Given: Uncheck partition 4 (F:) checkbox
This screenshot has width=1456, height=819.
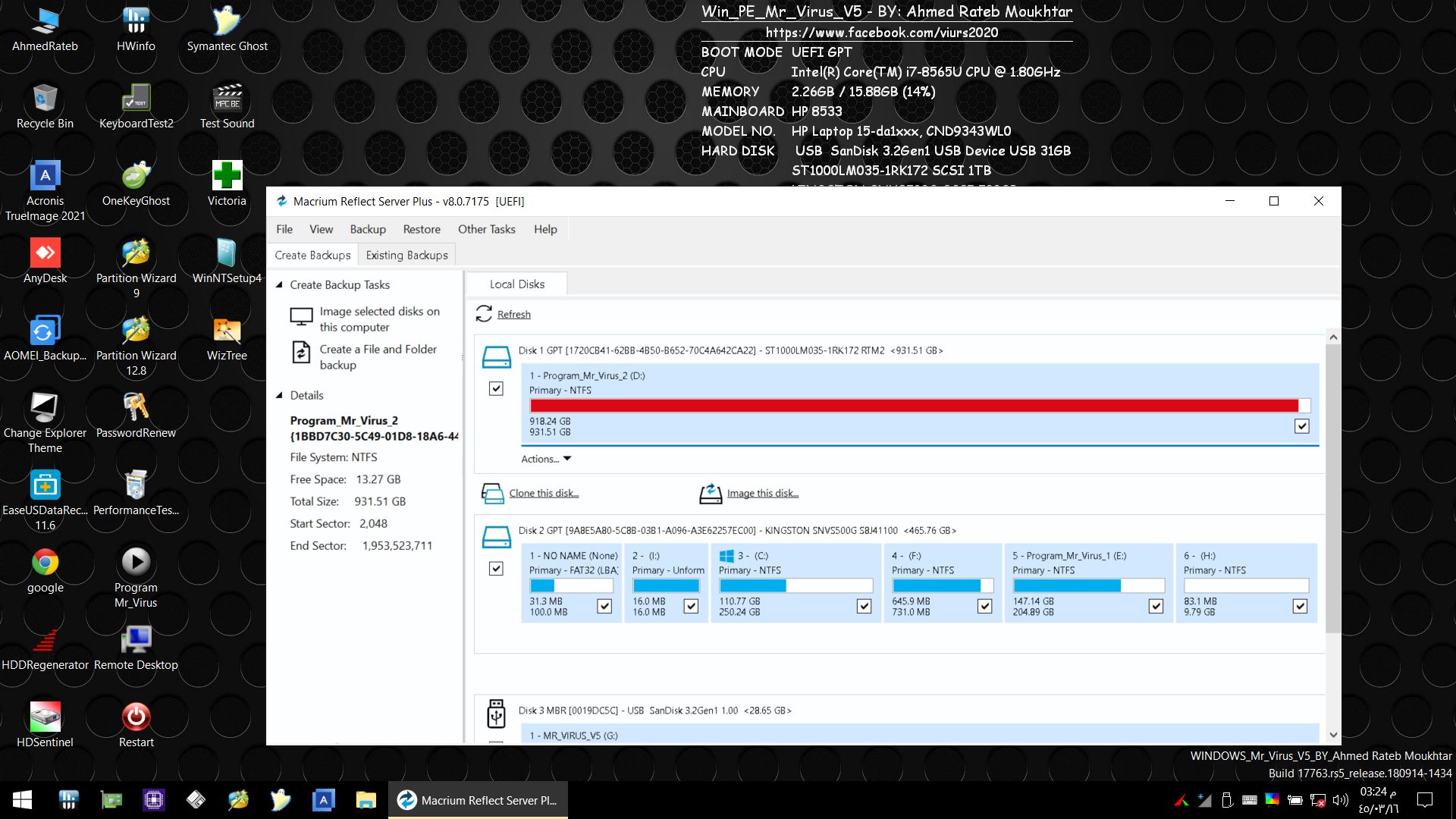Looking at the screenshot, I should 984,606.
